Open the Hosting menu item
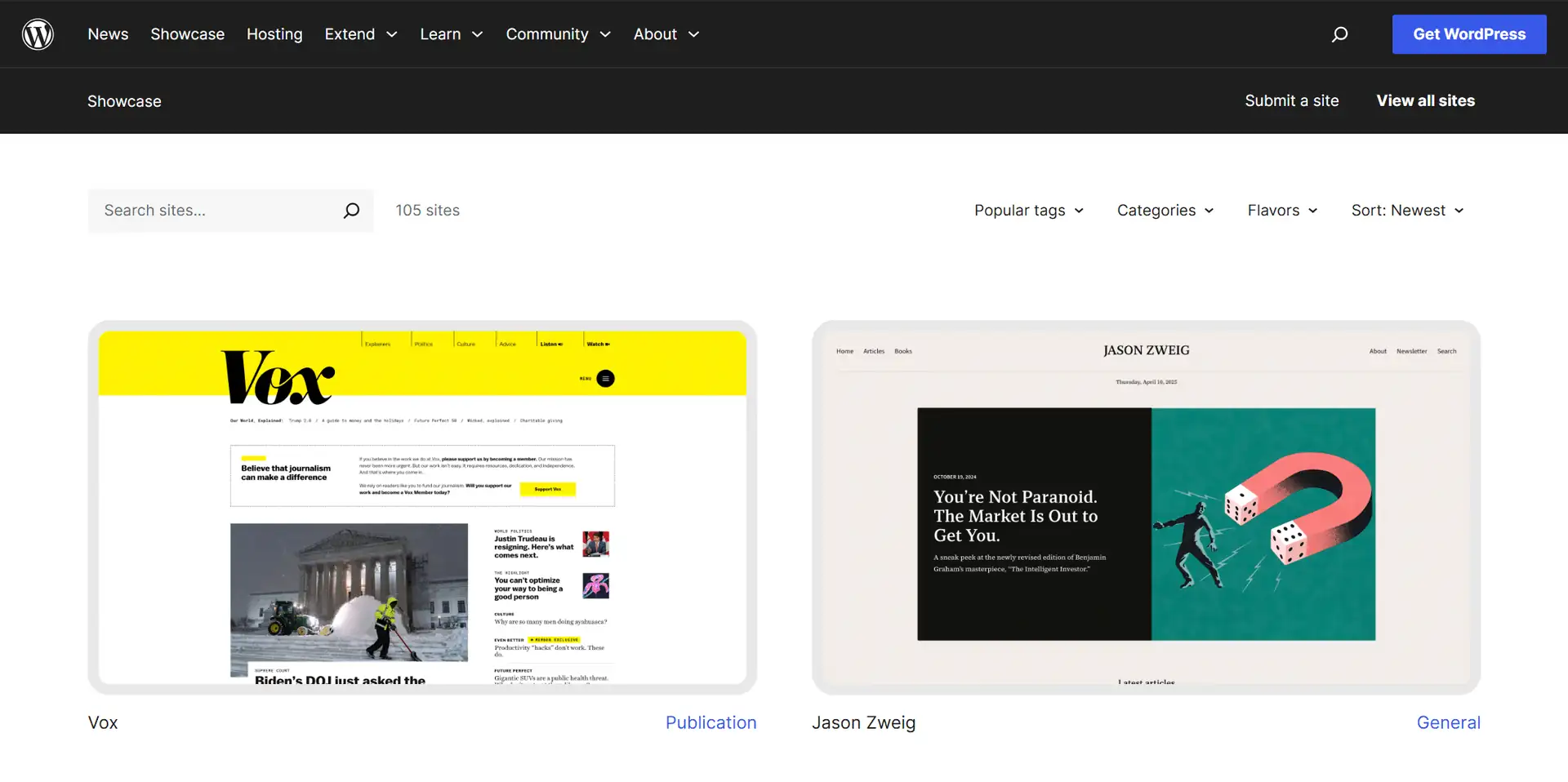Screen dimensions: 1568x782 tap(274, 34)
